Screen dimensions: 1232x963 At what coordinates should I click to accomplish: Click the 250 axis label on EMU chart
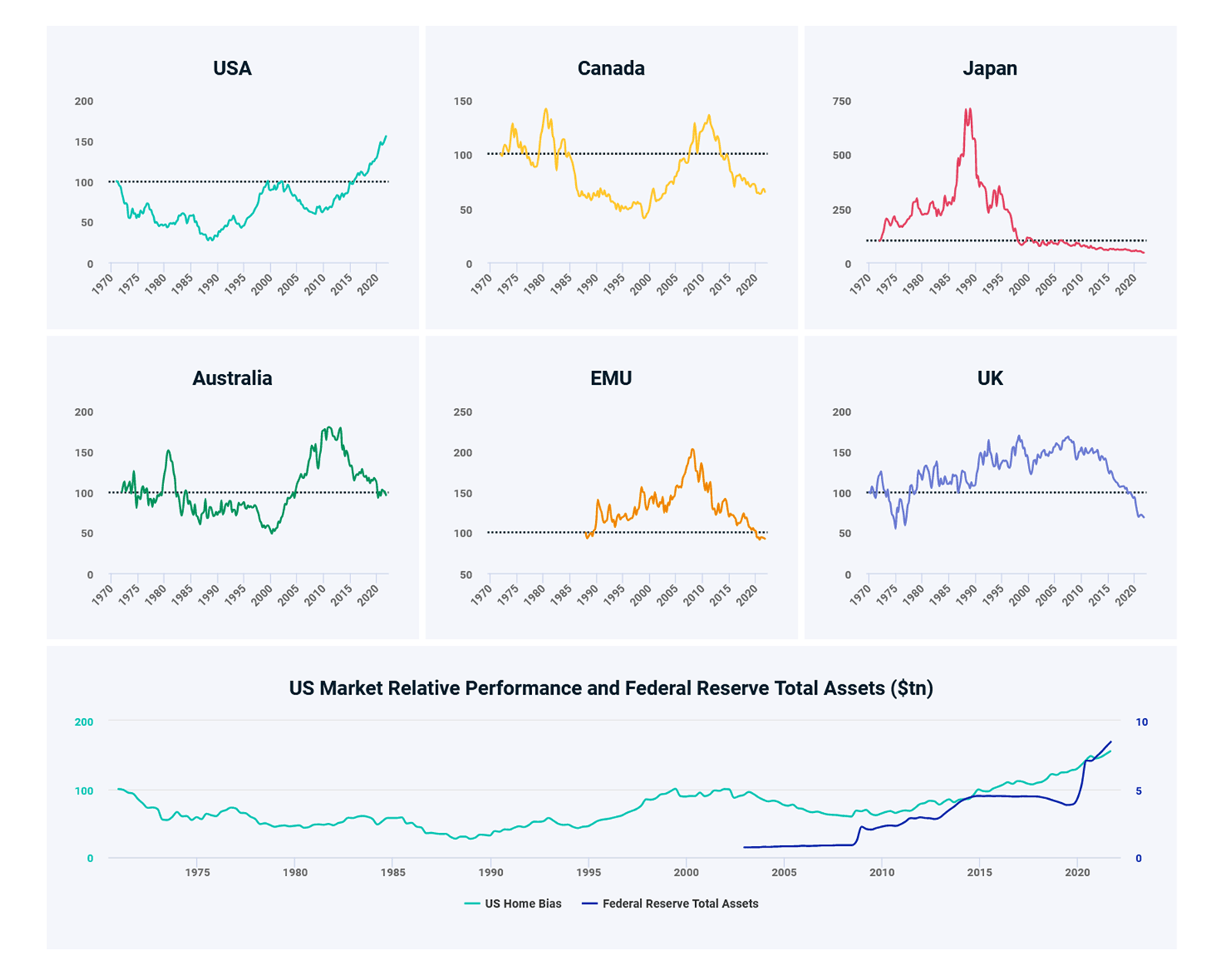[x=463, y=412]
